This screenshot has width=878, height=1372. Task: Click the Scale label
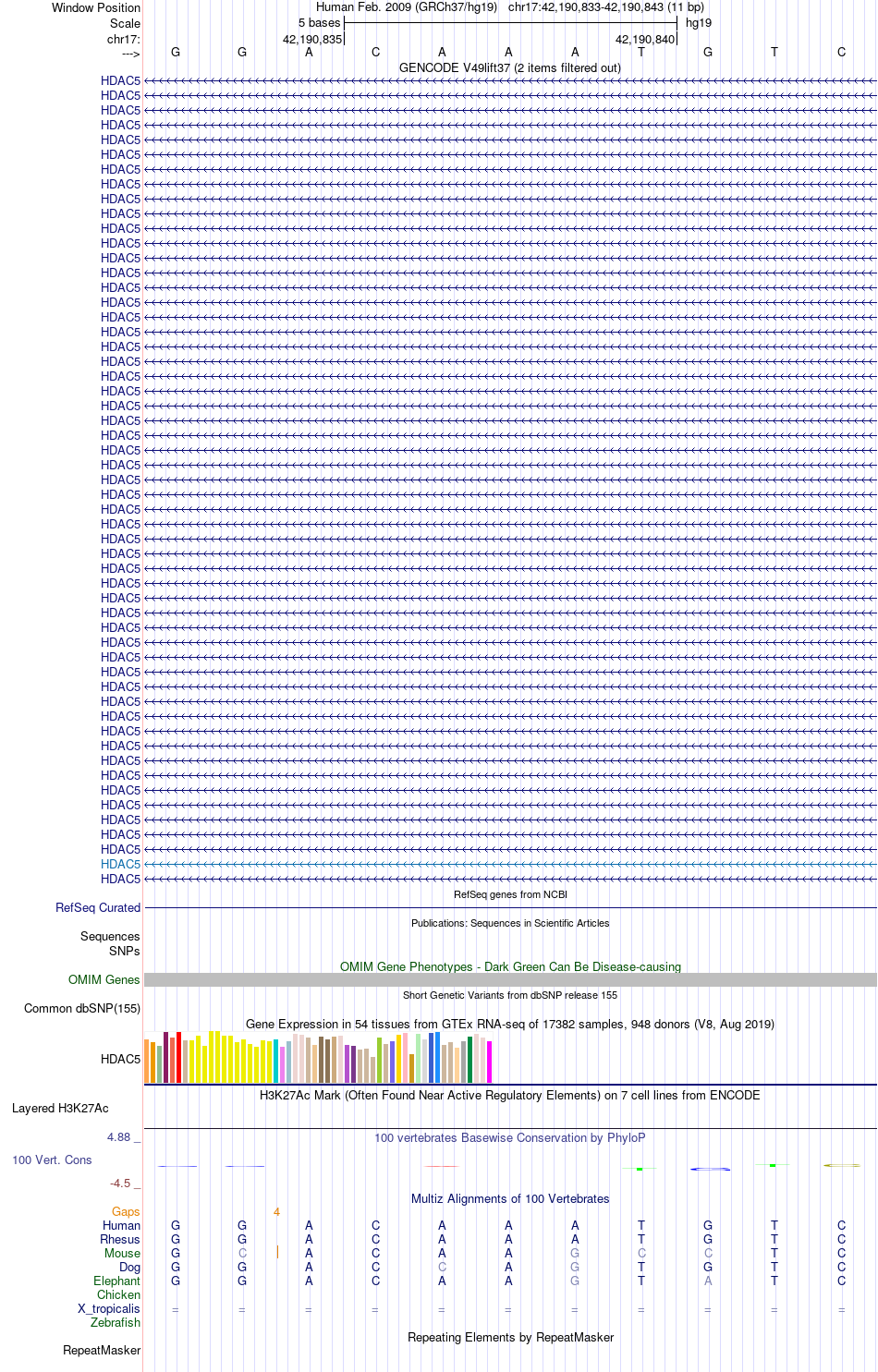click(126, 24)
